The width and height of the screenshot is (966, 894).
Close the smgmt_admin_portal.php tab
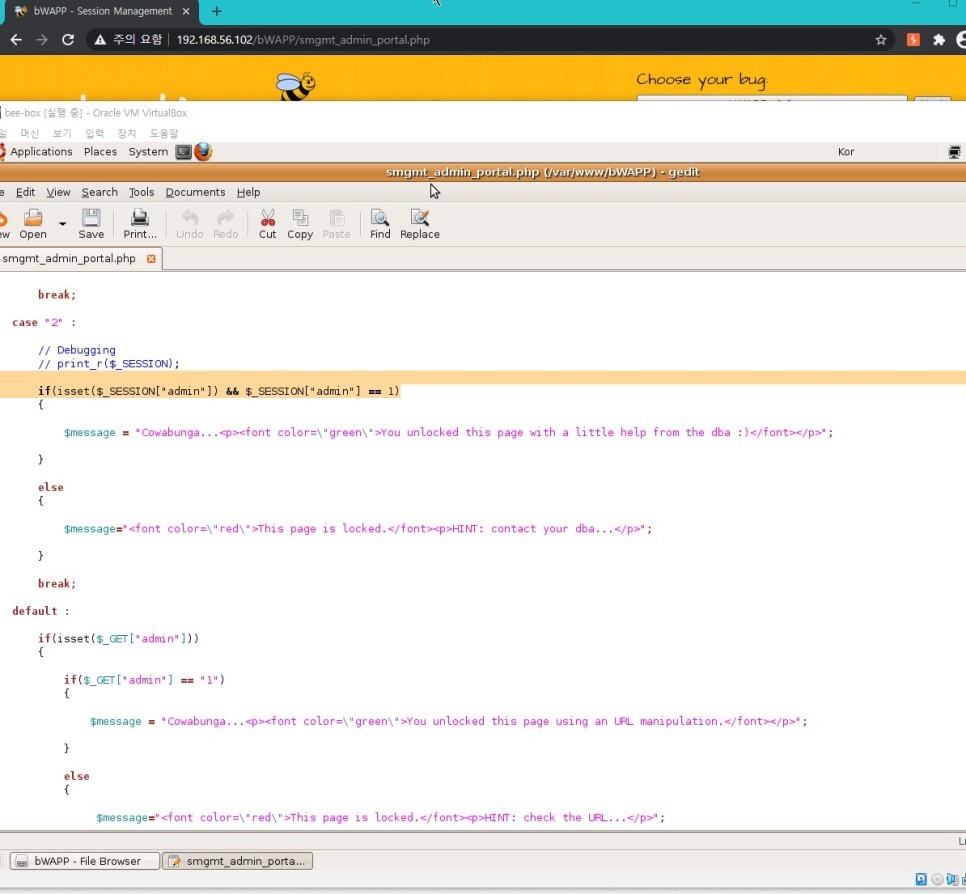(151, 259)
